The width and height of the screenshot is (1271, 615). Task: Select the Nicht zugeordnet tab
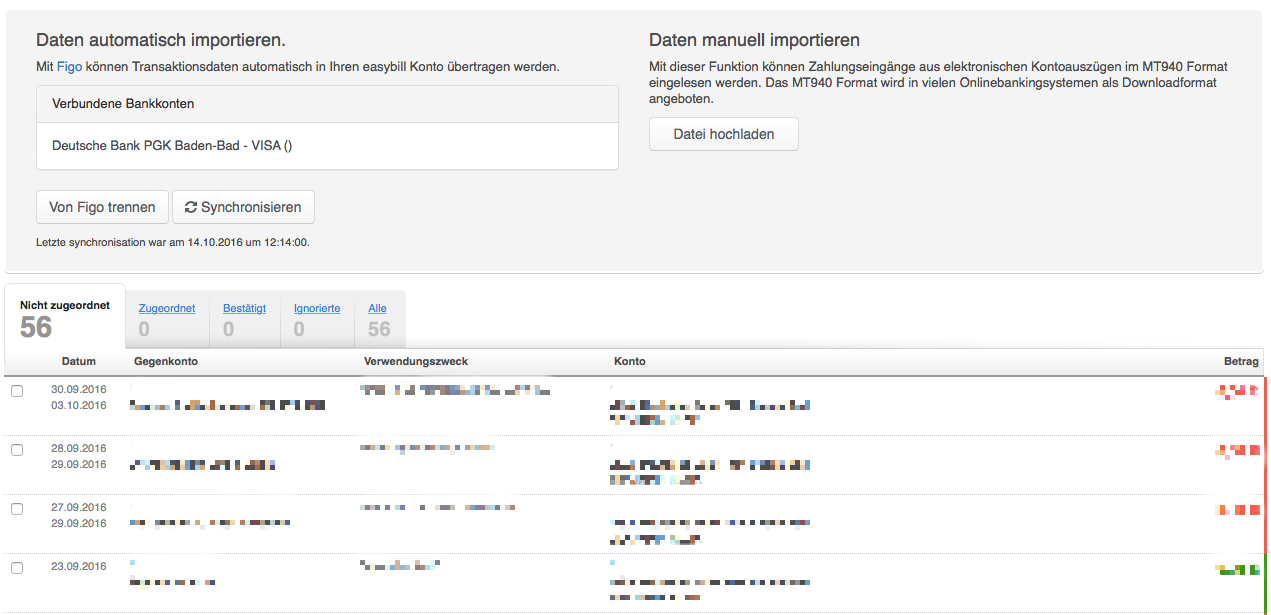[65, 317]
